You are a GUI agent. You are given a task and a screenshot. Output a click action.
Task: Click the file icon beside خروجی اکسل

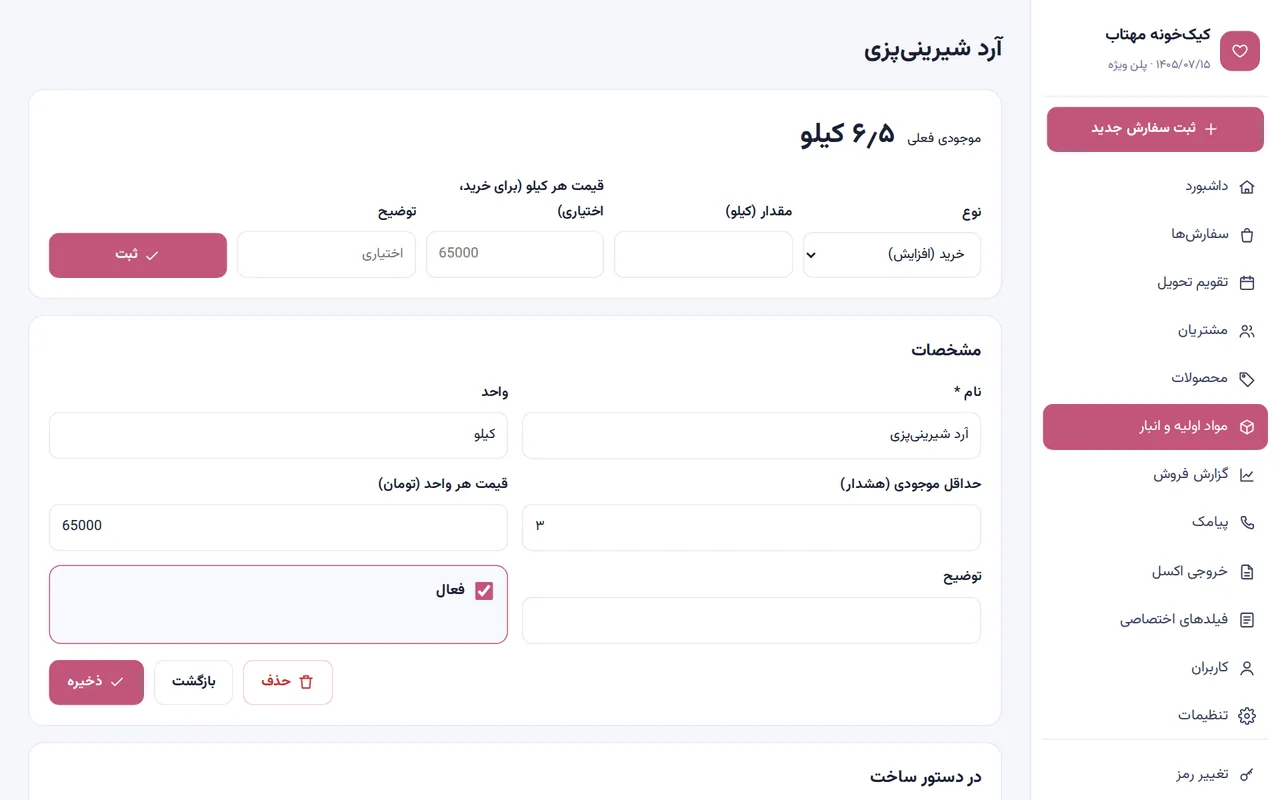(1246, 572)
